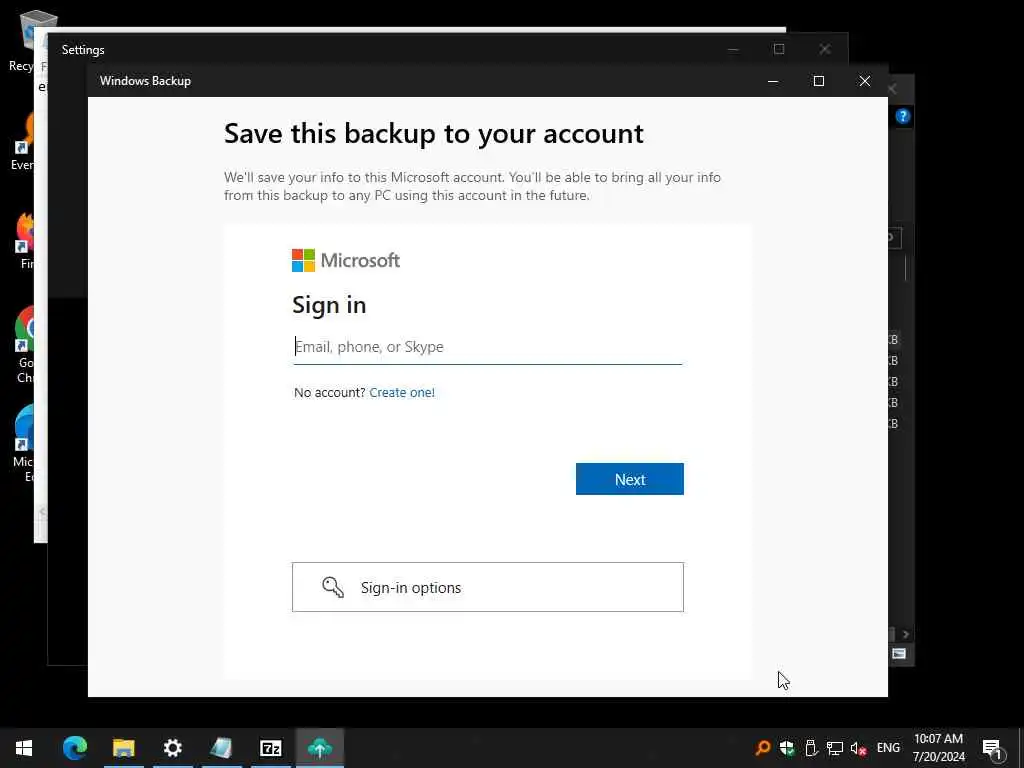Switch the ENG input language indicator
This screenshot has width=1024, height=768.
tap(888, 748)
